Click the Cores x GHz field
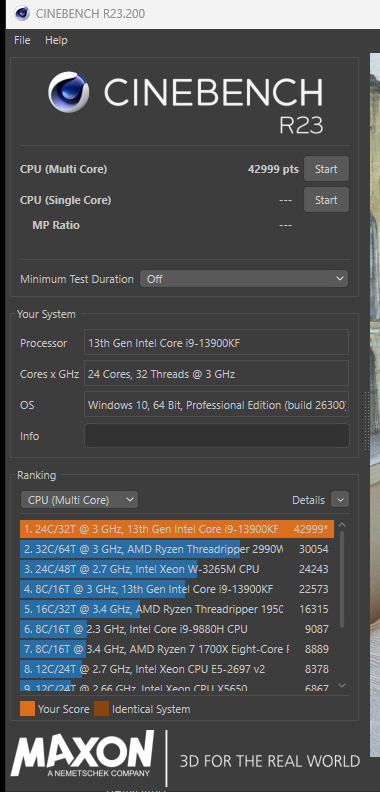 click(x=216, y=374)
